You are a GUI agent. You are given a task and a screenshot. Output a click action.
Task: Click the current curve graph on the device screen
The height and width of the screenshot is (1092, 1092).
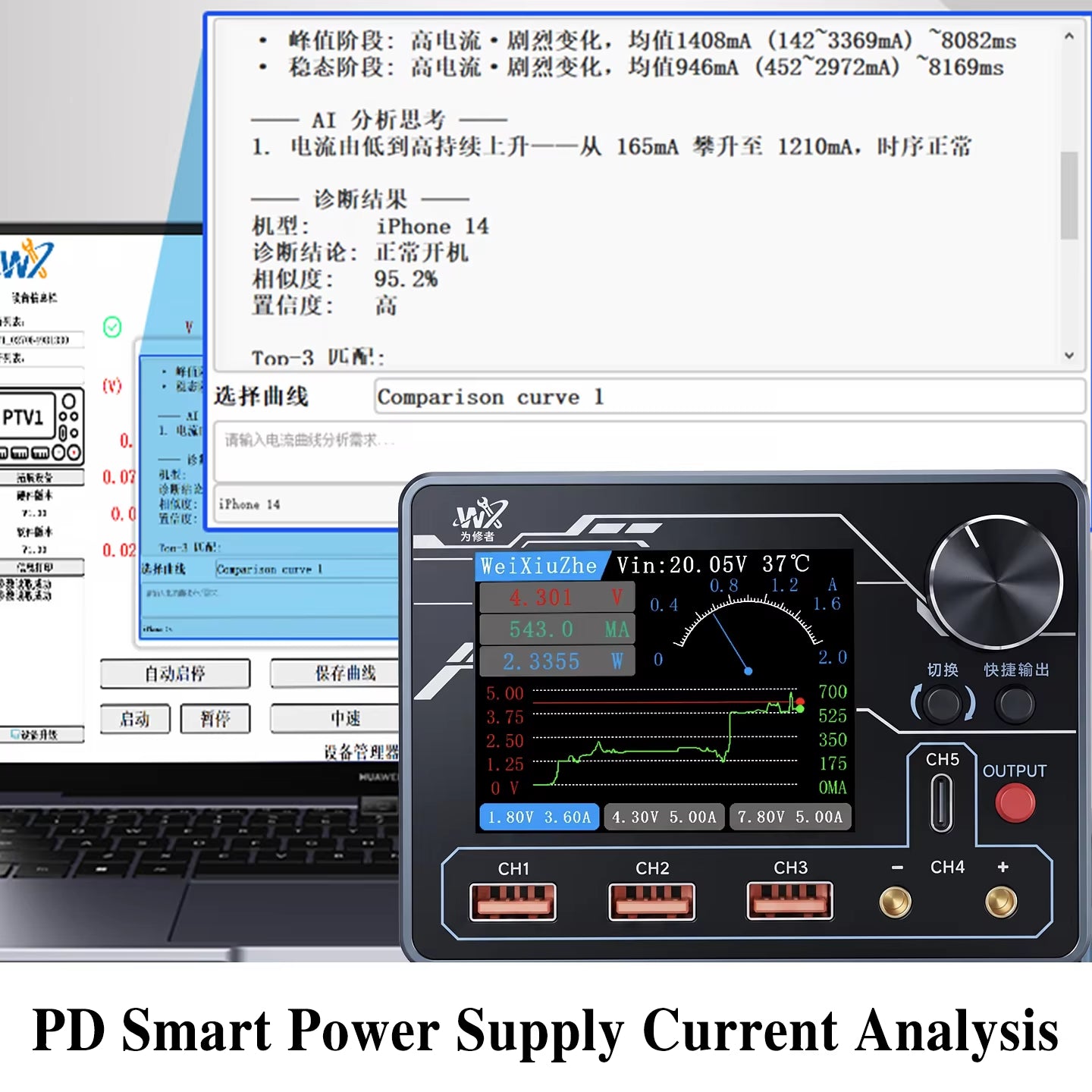(x=665, y=739)
